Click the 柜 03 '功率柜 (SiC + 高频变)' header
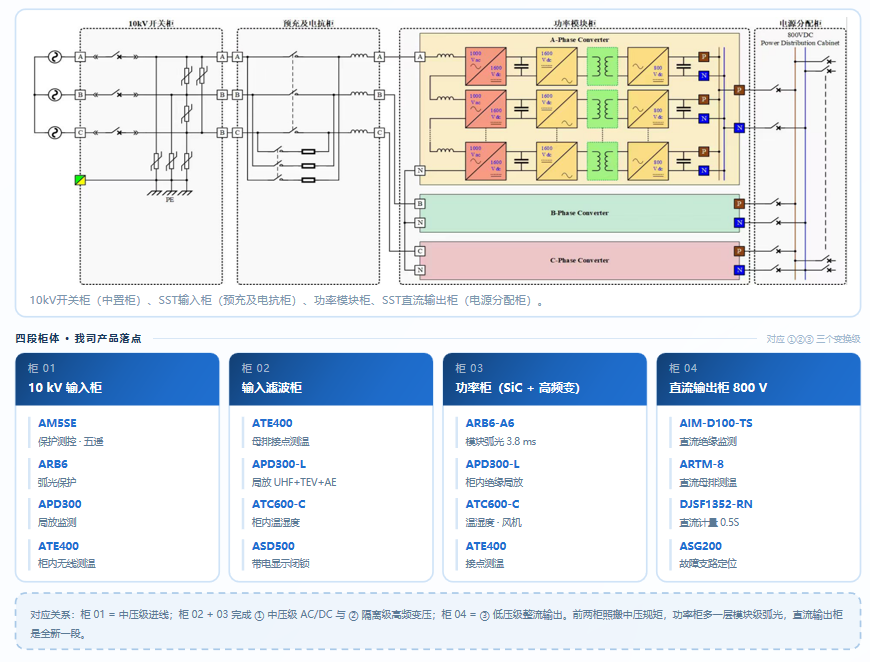870x662 pixels. coord(545,379)
